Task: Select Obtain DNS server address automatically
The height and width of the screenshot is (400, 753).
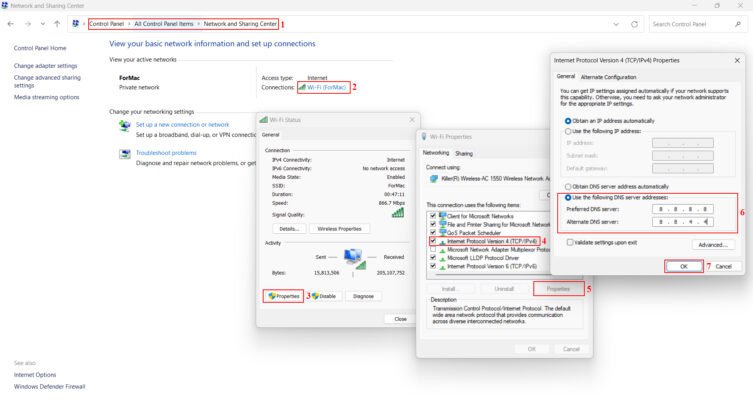Action: (569, 186)
